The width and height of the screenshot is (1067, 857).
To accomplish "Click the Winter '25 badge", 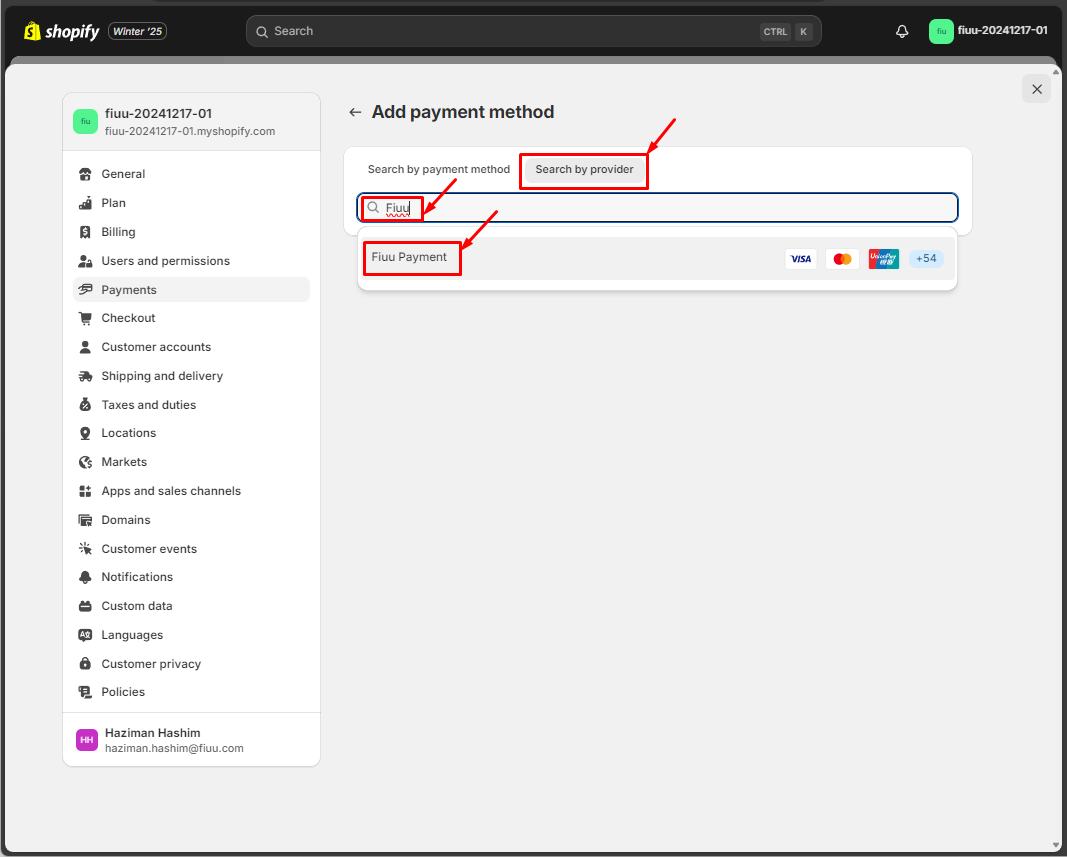I will (137, 31).
